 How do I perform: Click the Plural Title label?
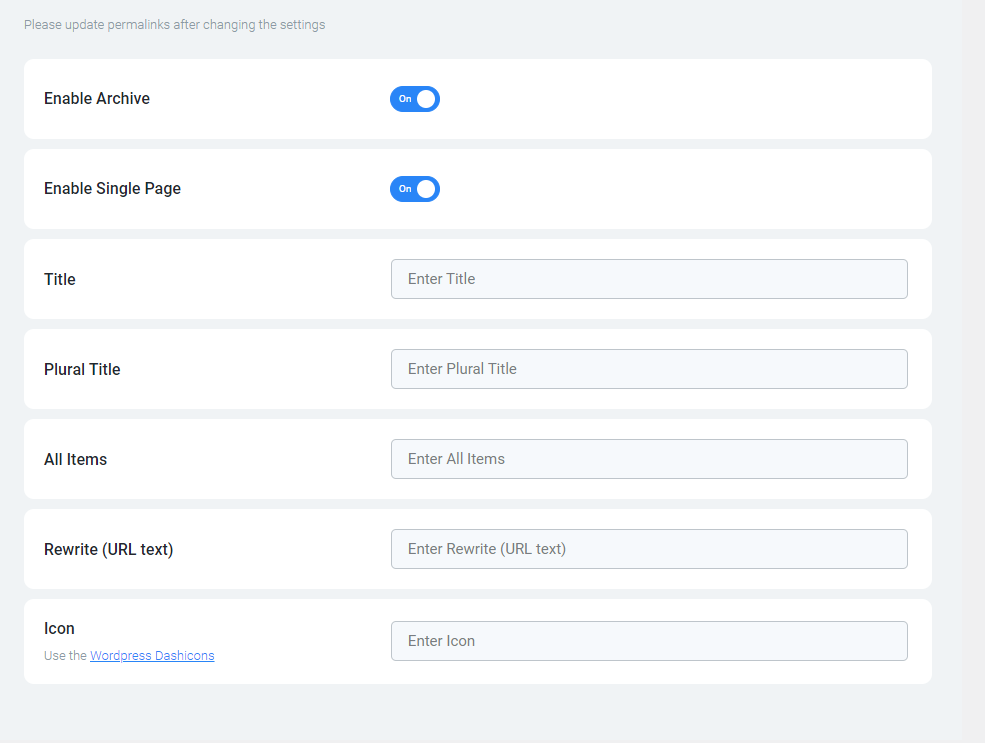(x=82, y=369)
